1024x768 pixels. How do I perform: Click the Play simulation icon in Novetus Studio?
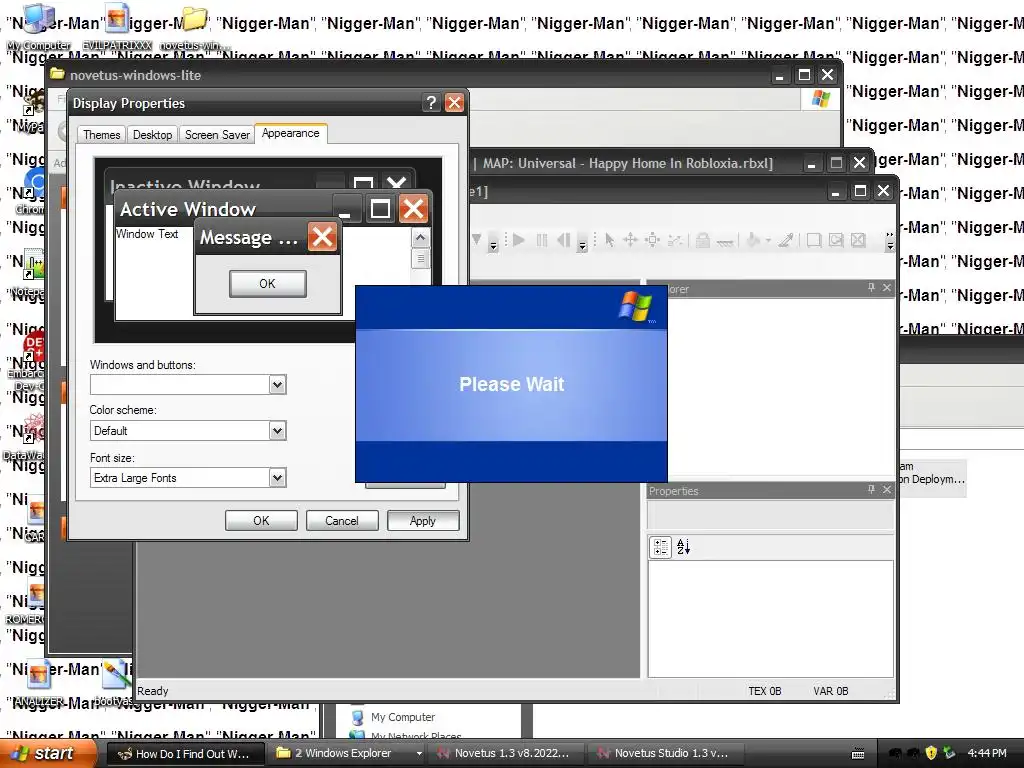(x=519, y=240)
